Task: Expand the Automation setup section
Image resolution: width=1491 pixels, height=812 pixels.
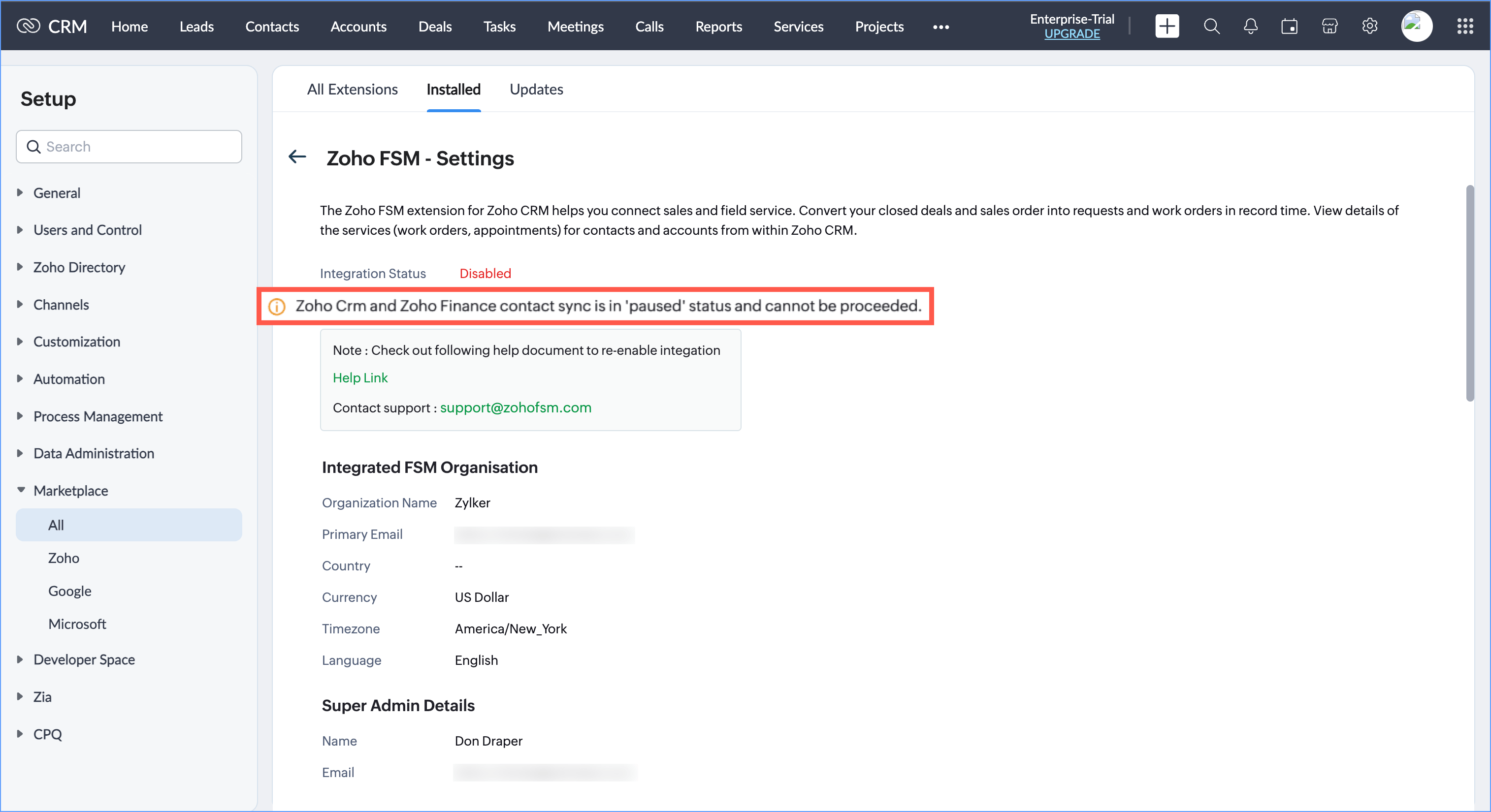Action: click(x=68, y=379)
